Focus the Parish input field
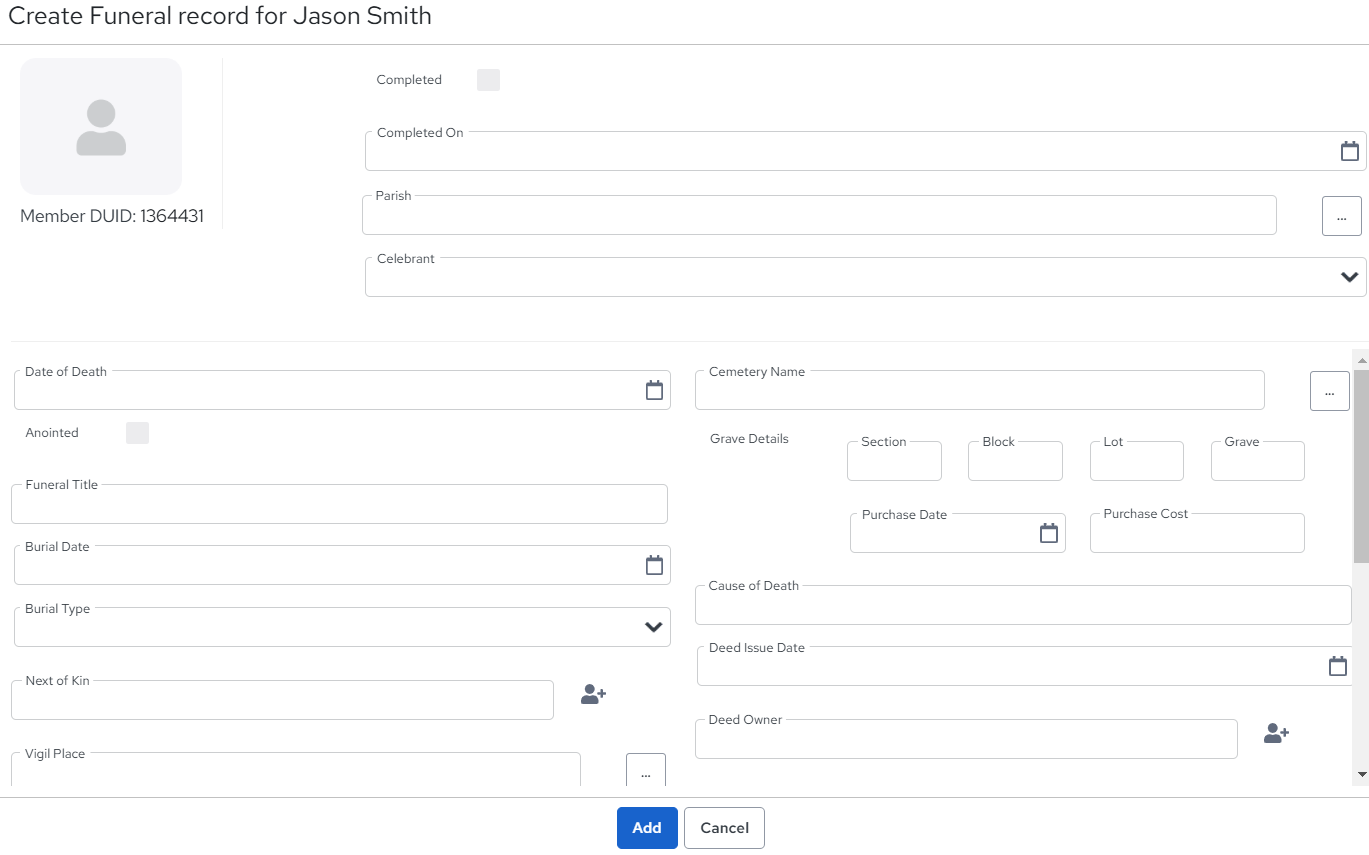 point(819,215)
